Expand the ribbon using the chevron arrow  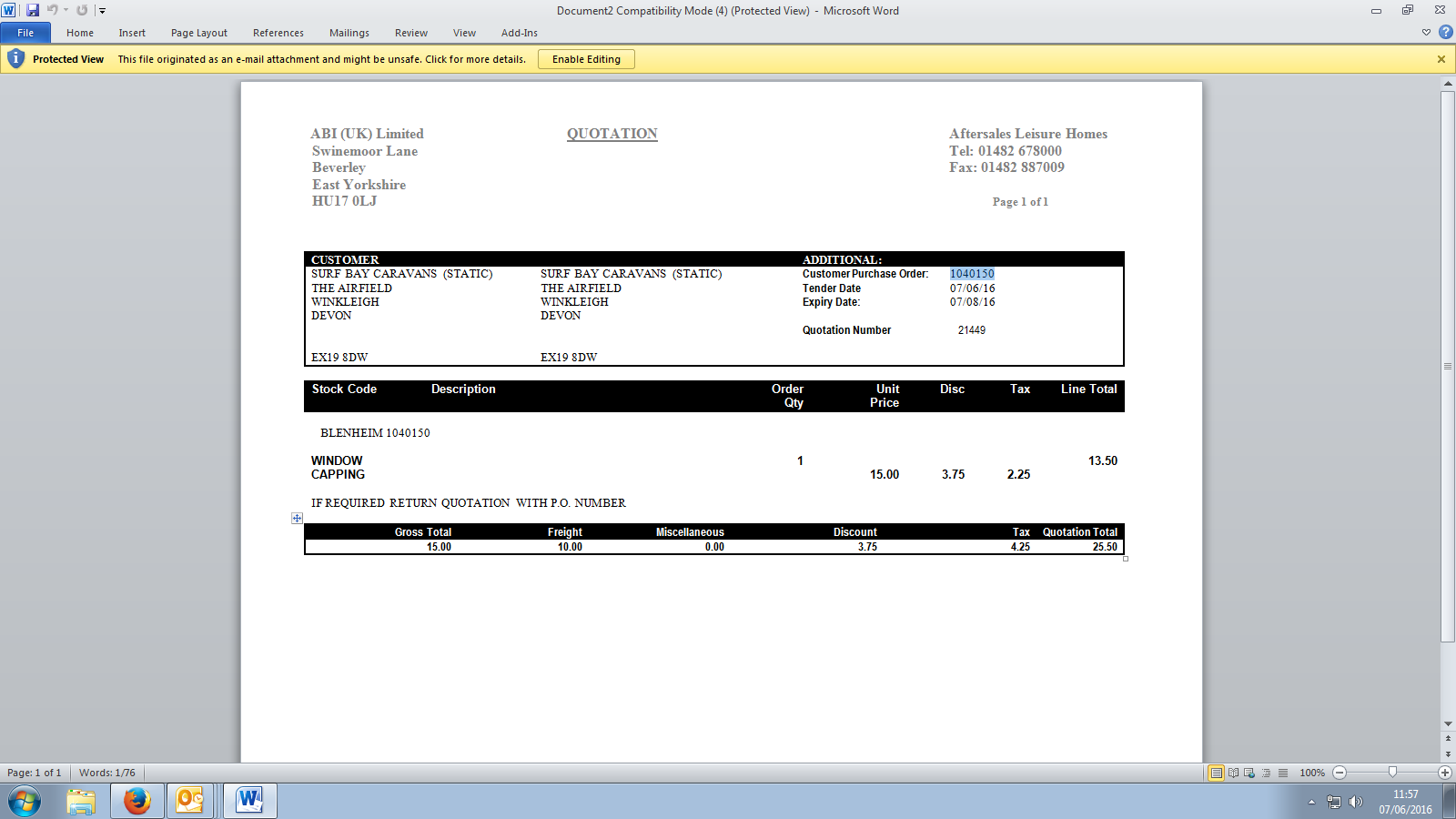pos(1426,33)
